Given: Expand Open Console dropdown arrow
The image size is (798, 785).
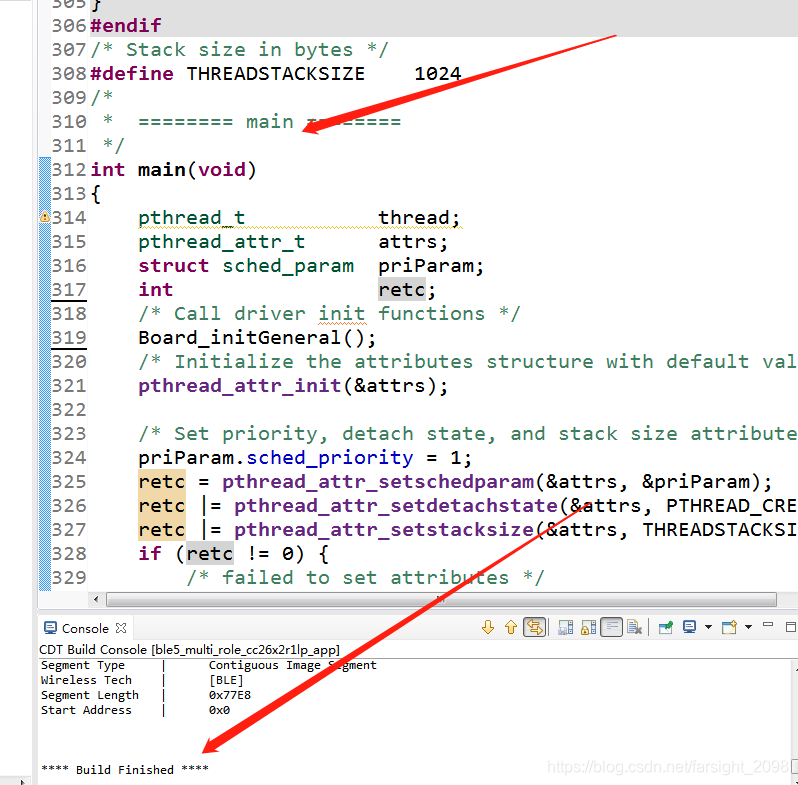Looking at the screenshot, I should [748, 627].
